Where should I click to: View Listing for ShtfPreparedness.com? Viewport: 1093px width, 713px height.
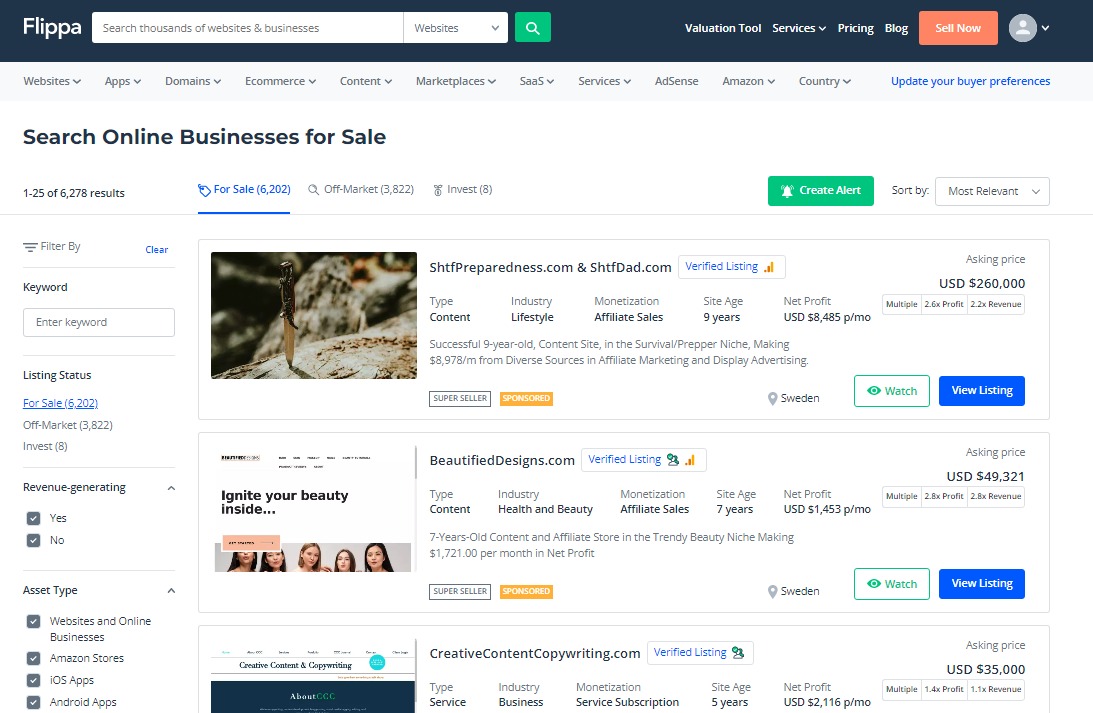981,391
